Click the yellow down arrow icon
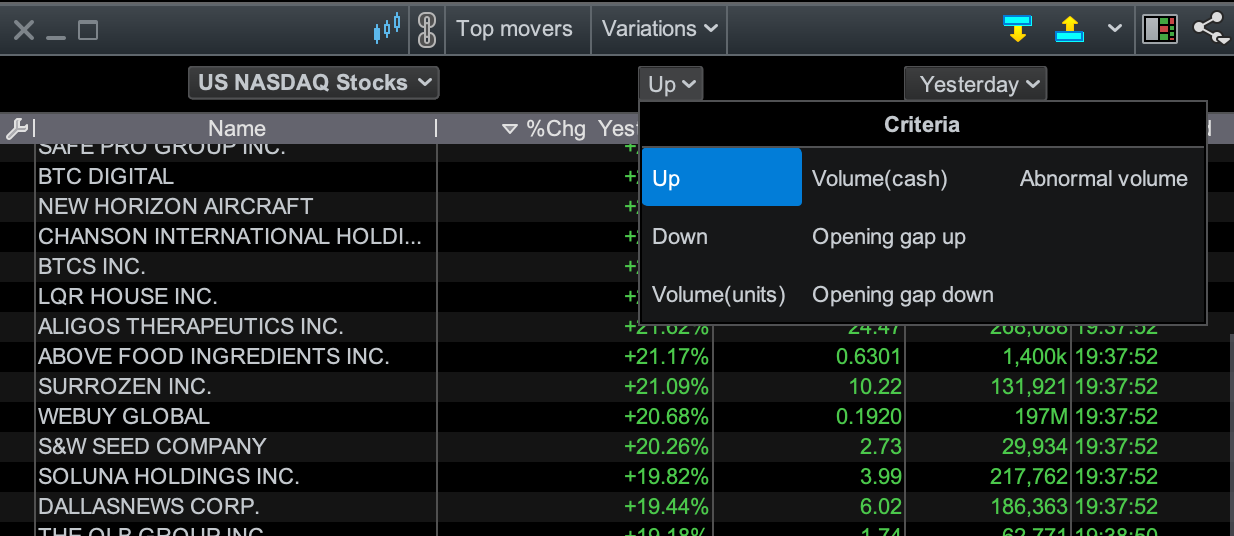 [x=1017, y=28]
